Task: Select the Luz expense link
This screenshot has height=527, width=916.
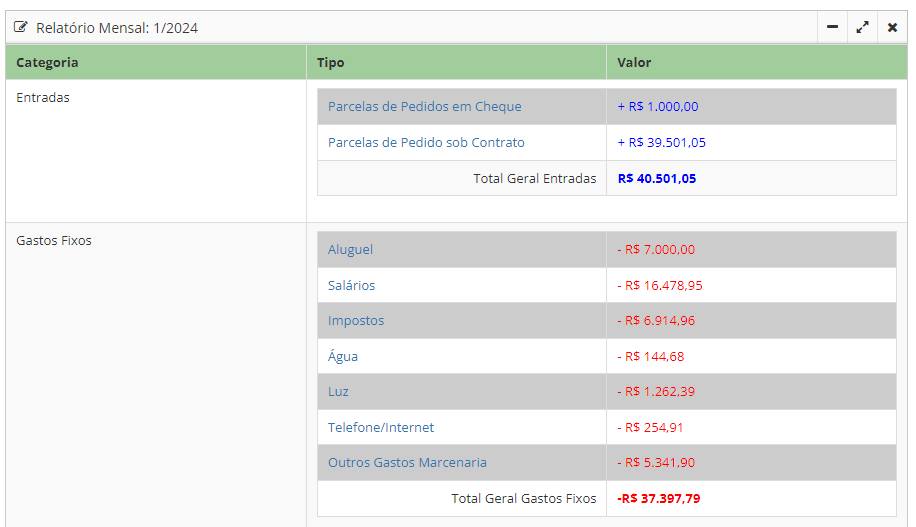Action: (x=338, y=392)
